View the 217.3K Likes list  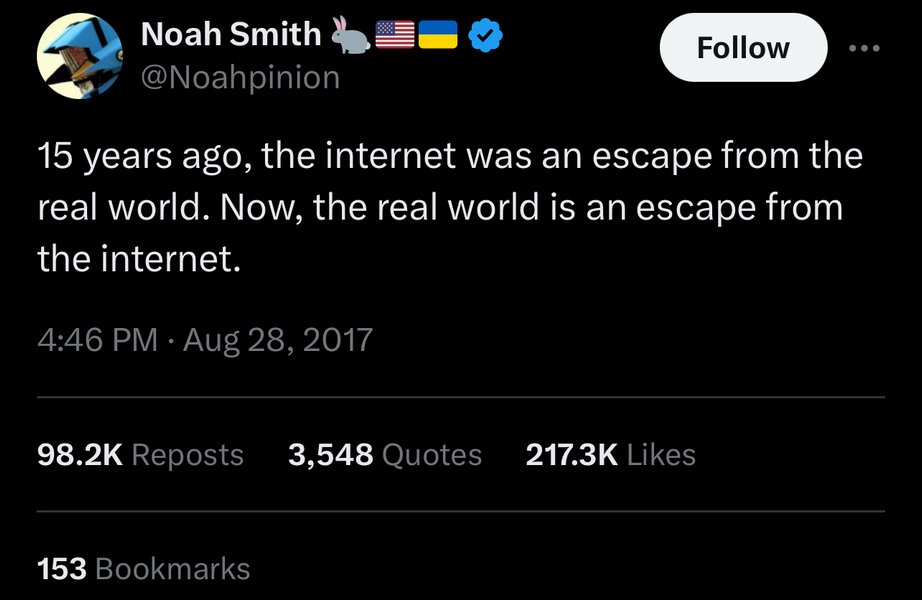pyautogui.click(x=610, y=455)
